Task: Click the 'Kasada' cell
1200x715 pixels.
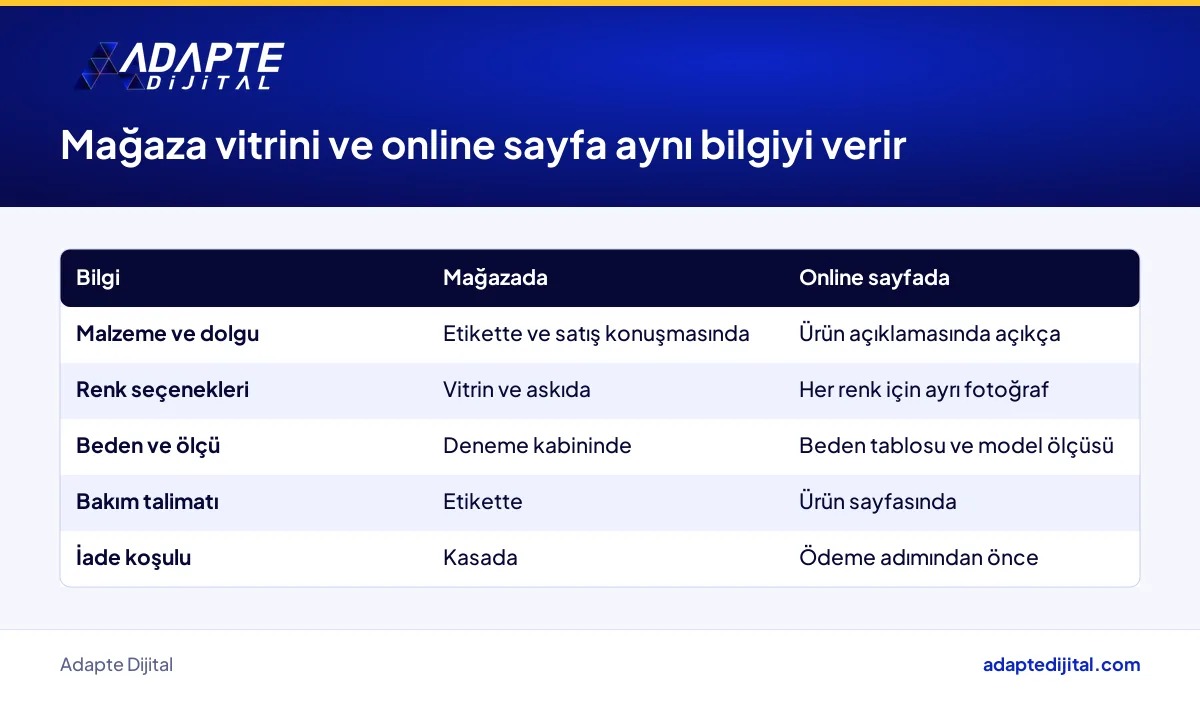Action: 480,558
